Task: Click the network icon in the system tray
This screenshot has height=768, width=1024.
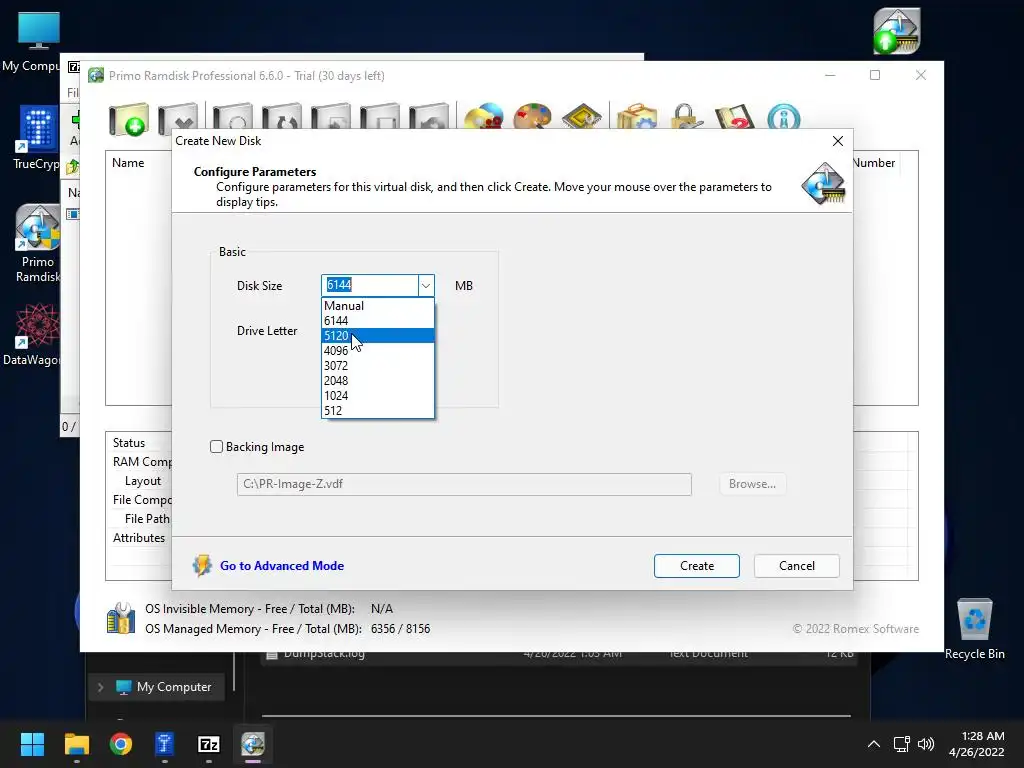Action: coord(902,744)
